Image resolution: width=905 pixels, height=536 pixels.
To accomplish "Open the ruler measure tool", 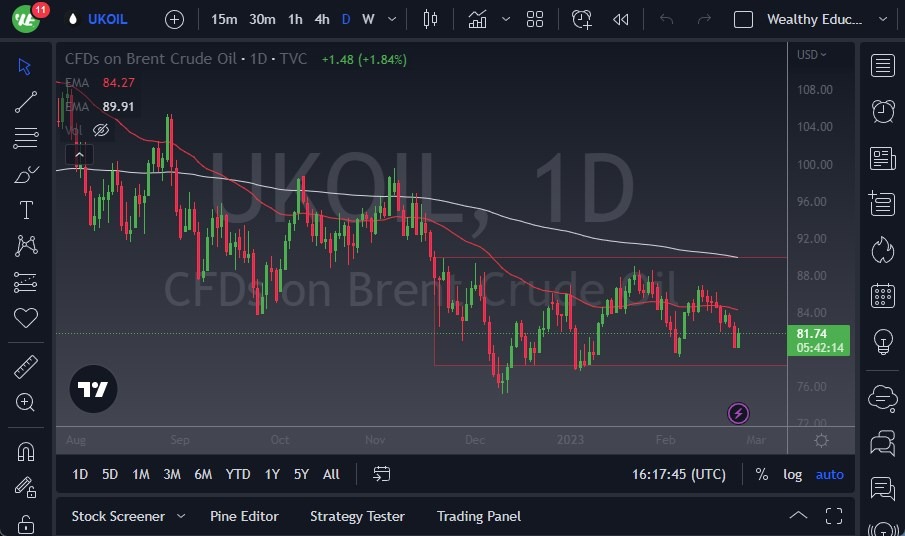I will (x=26, y=367).
